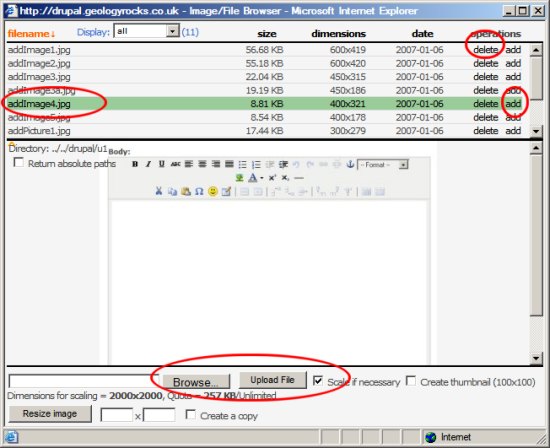Image resolution: width=550 pixels, height=448 pixels.
Task: Justify text fully in editor toolbar
Action: tap(229, 164)
